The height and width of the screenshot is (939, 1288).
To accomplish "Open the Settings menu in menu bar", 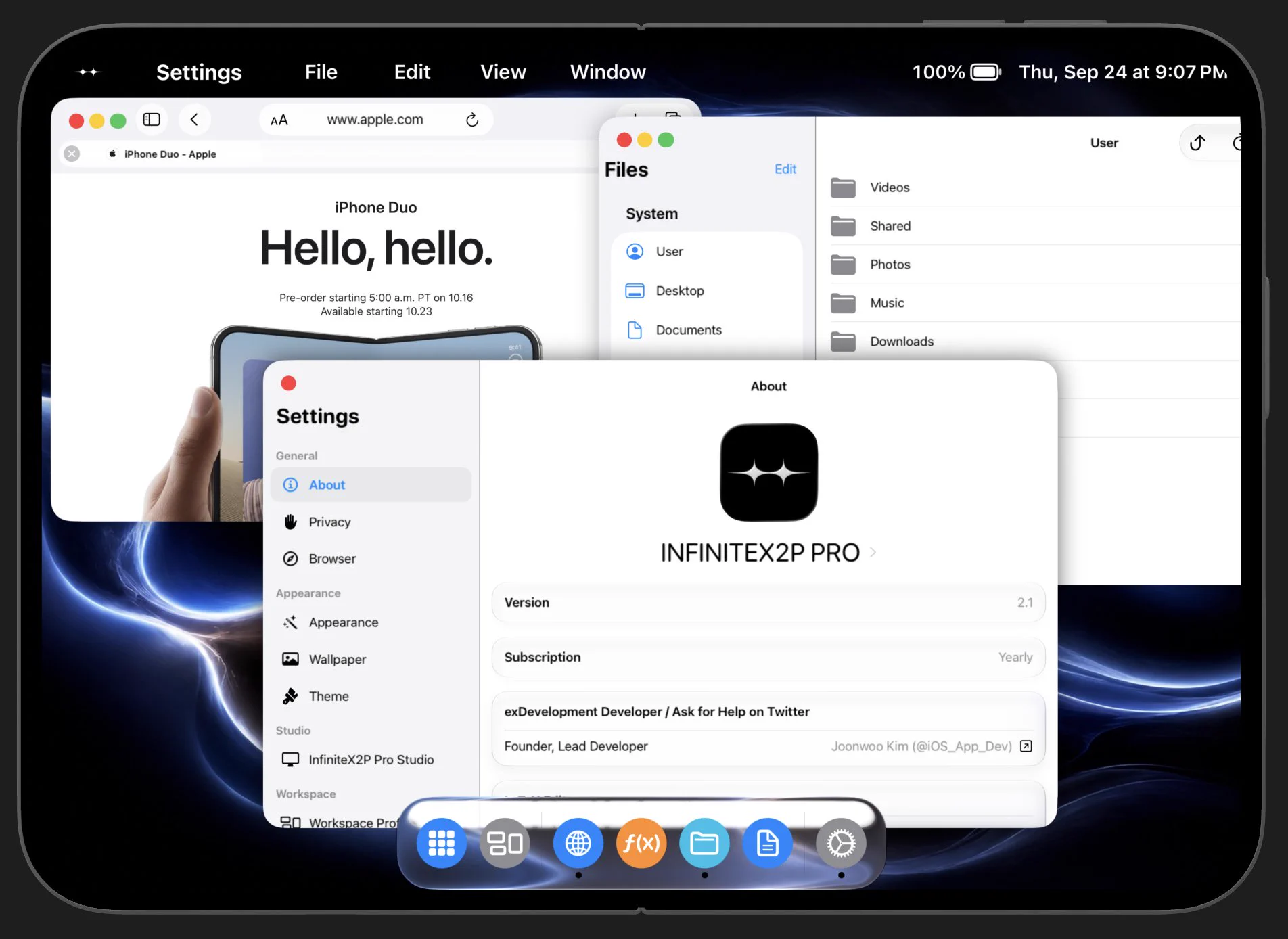I will 199,72.
